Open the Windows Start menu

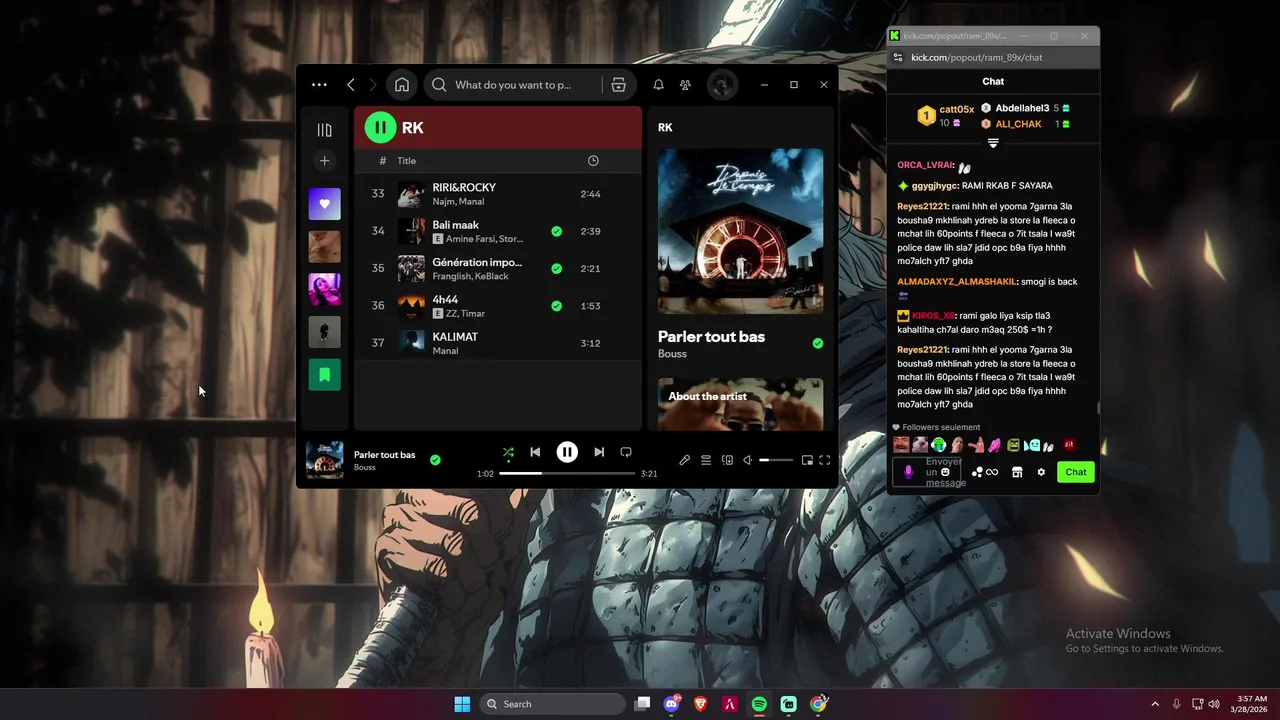point(462,704)
